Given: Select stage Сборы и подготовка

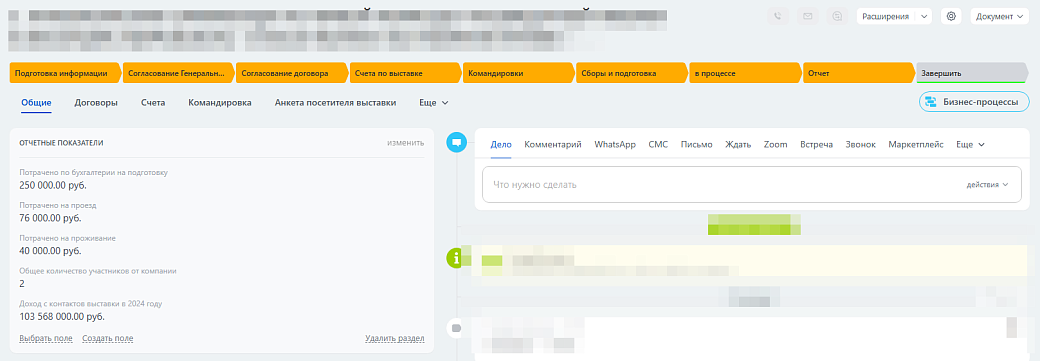Looking at the screenshot, I should (x=632, y=74).
